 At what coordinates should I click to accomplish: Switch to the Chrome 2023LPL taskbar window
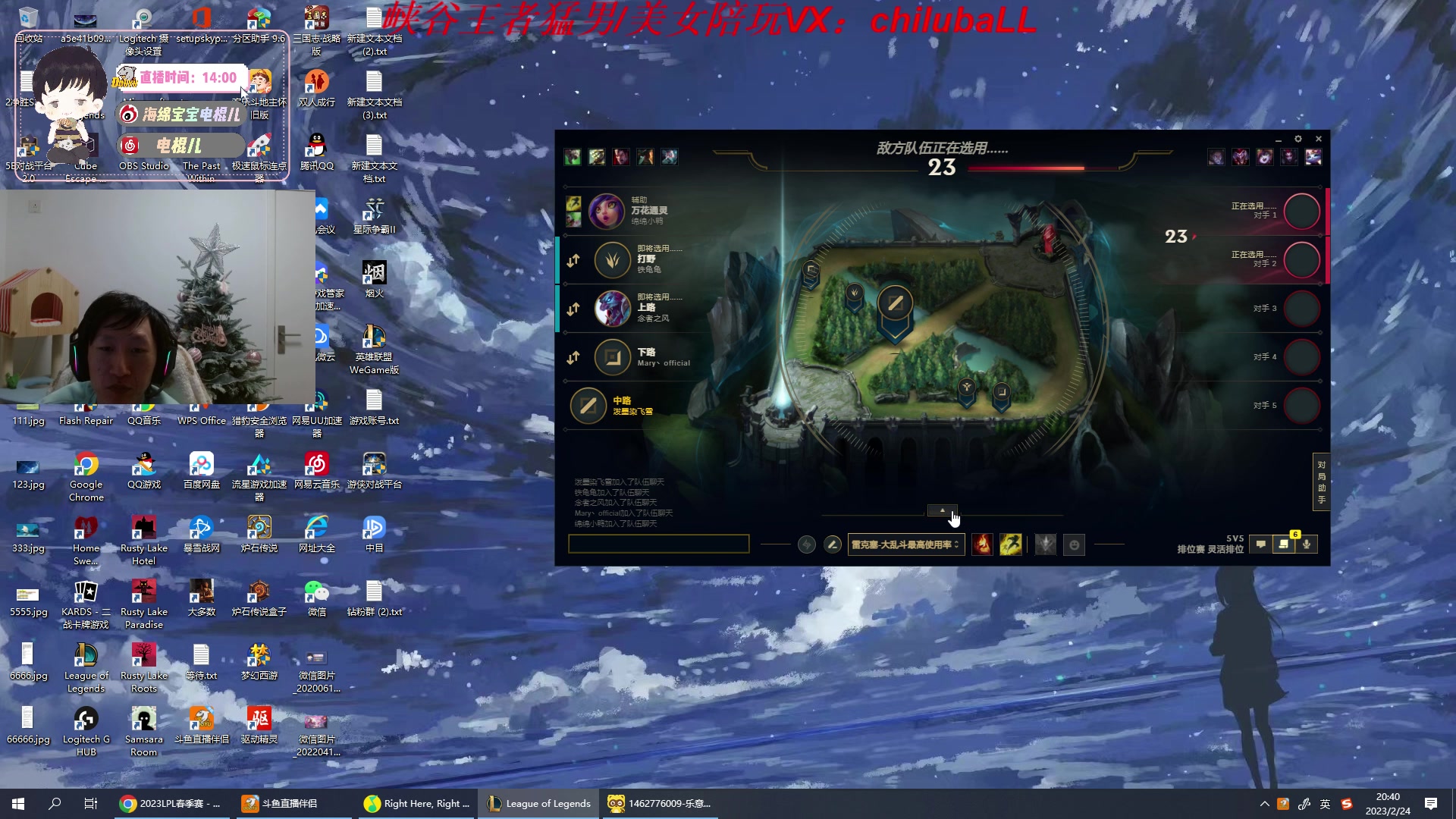pos(172,804)
